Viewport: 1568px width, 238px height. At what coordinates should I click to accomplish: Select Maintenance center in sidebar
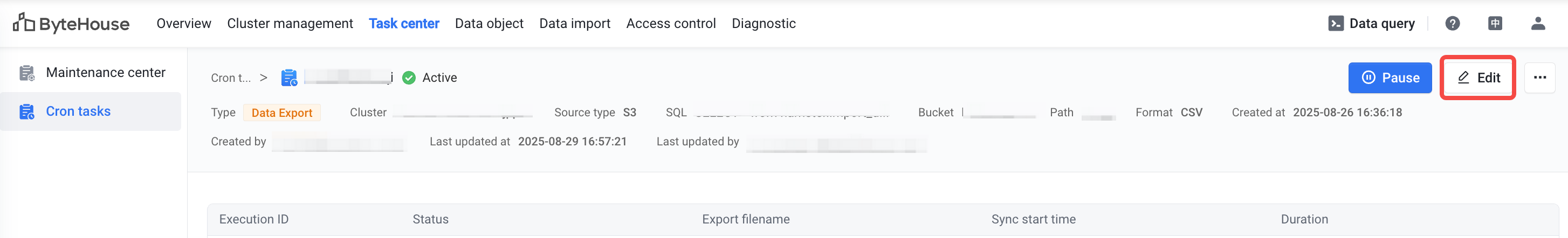(x=105, y=73)
